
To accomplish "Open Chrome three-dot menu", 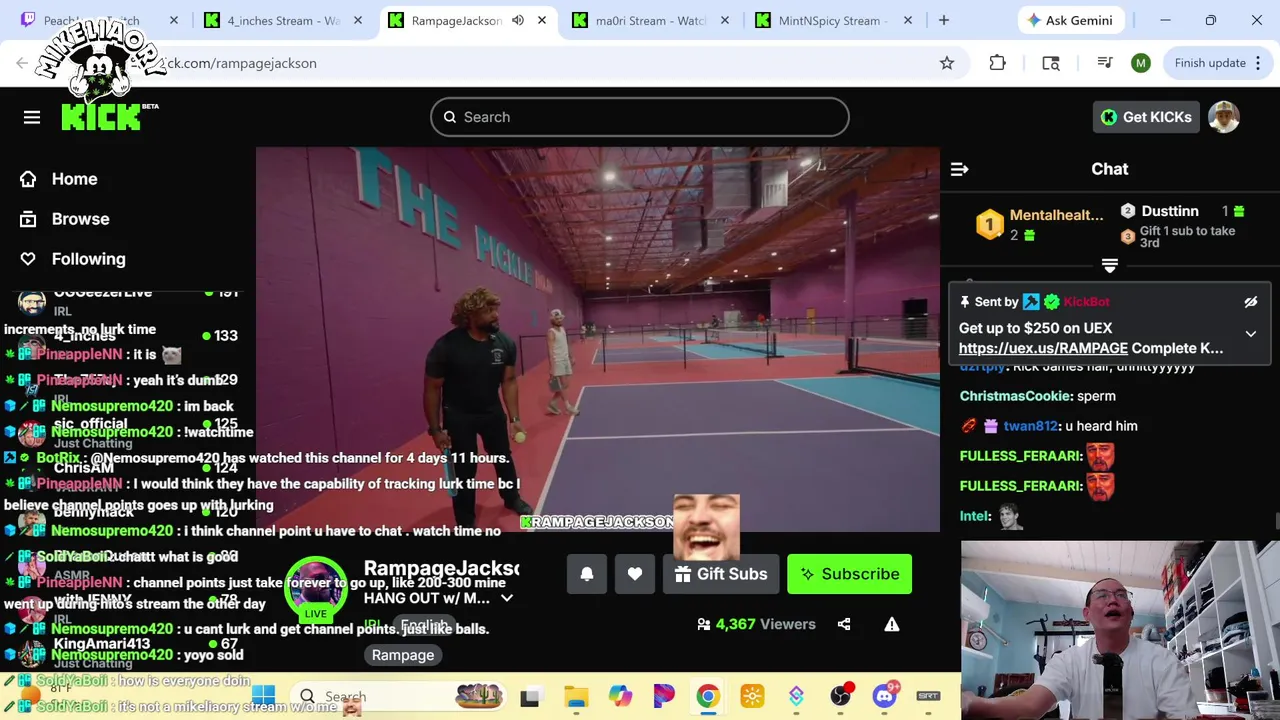I will 1257,63.
